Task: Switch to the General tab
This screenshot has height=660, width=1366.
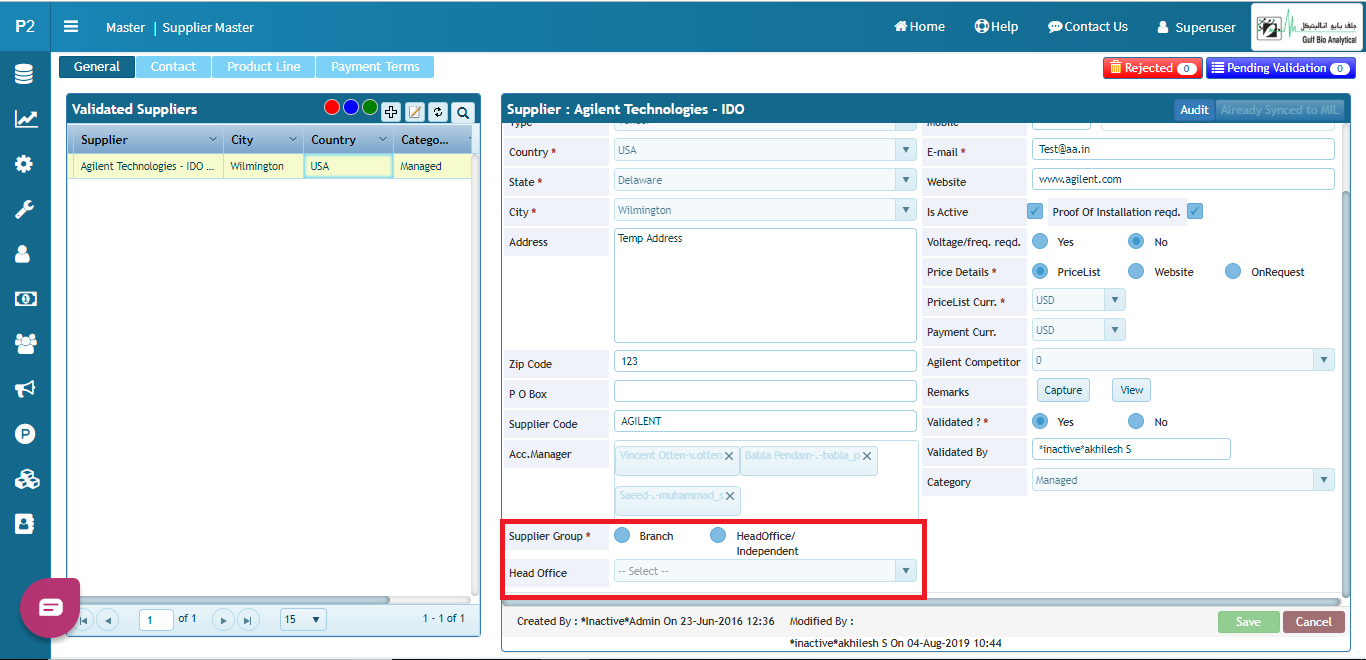Action: [x=97, y=67]
